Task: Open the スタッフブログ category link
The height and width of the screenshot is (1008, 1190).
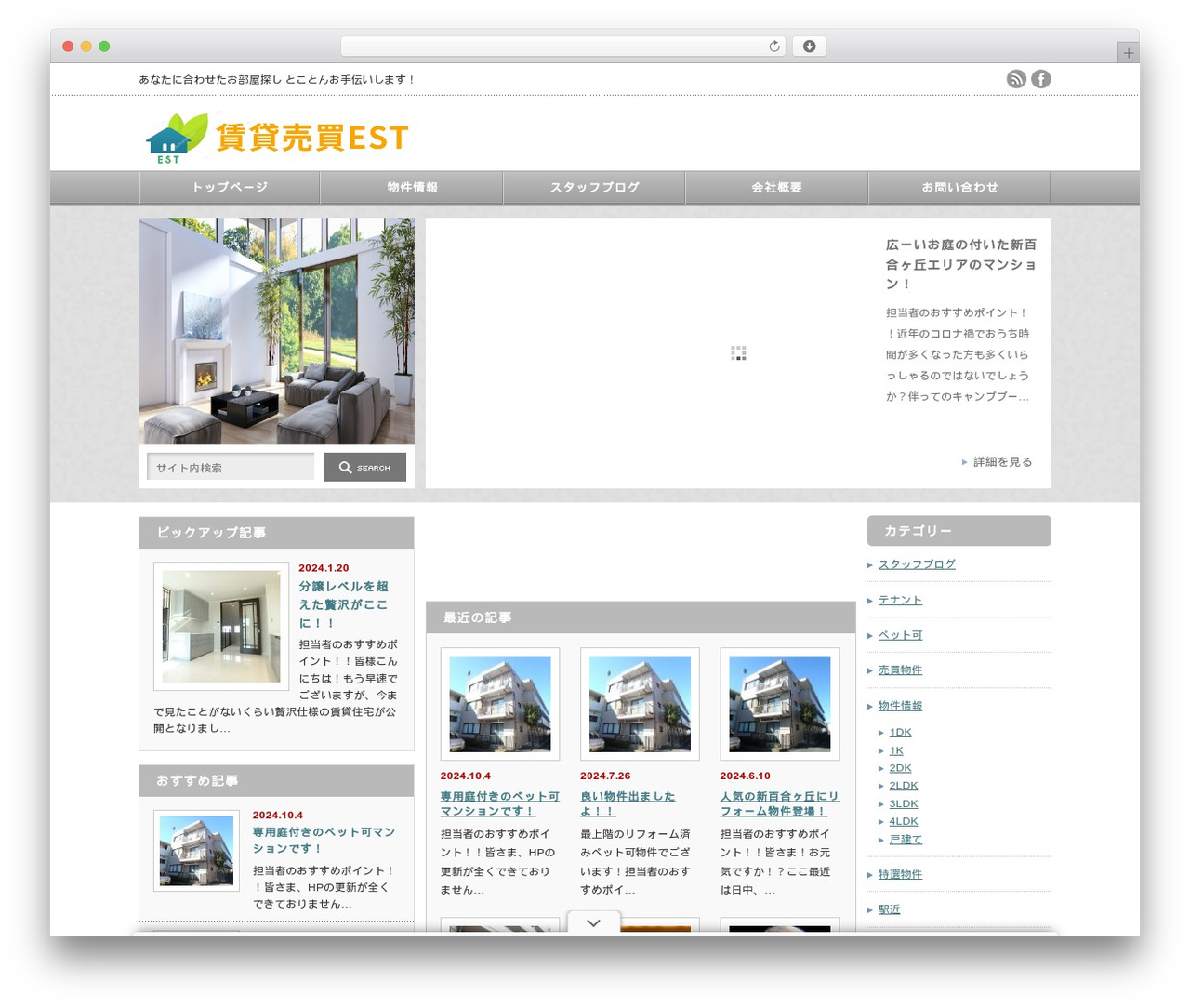Action: click(917, 564)
